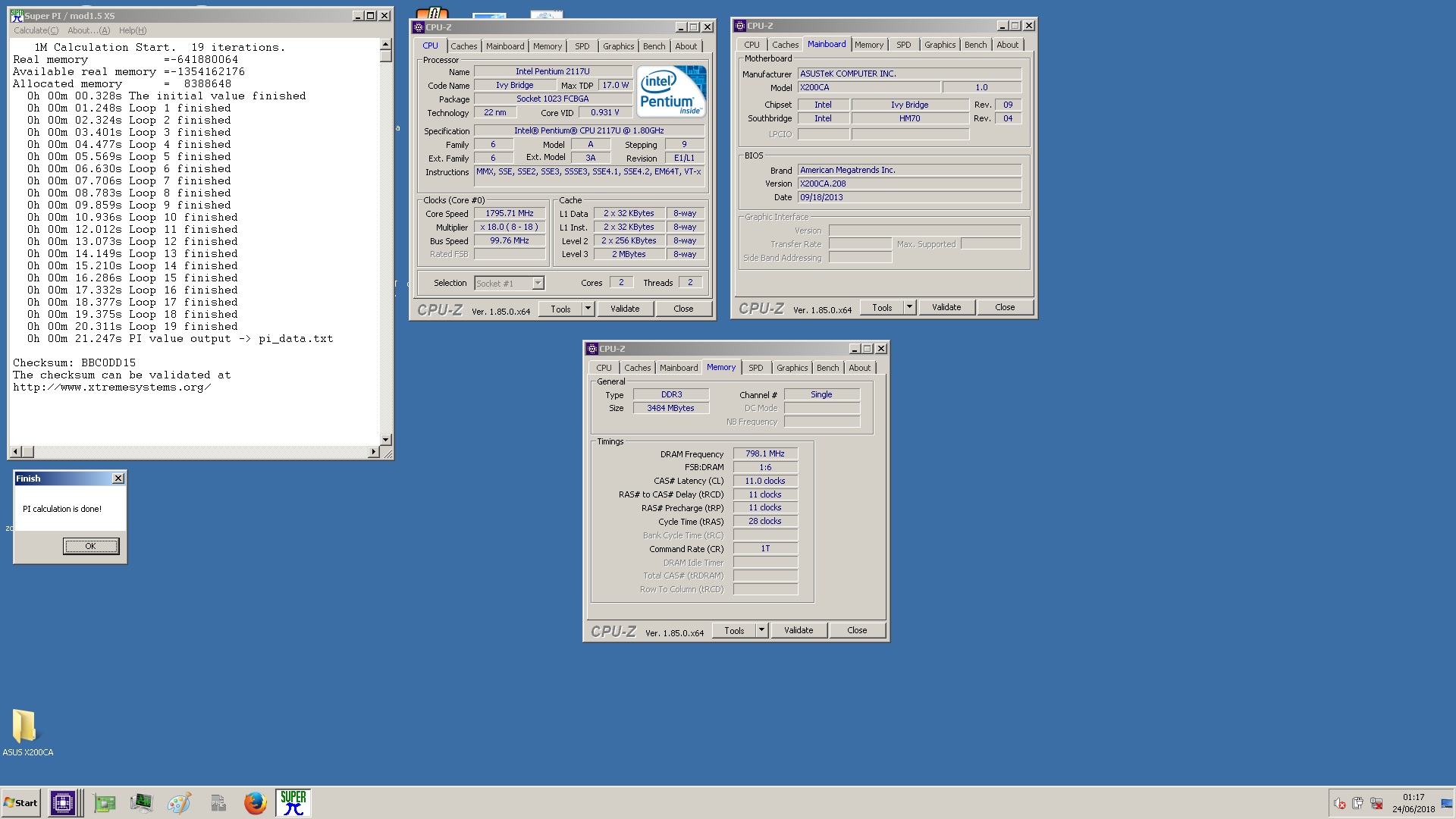Click the greyed document icon on taskbar
This screenshot has width=1456, height=819.
pos(218,803)
